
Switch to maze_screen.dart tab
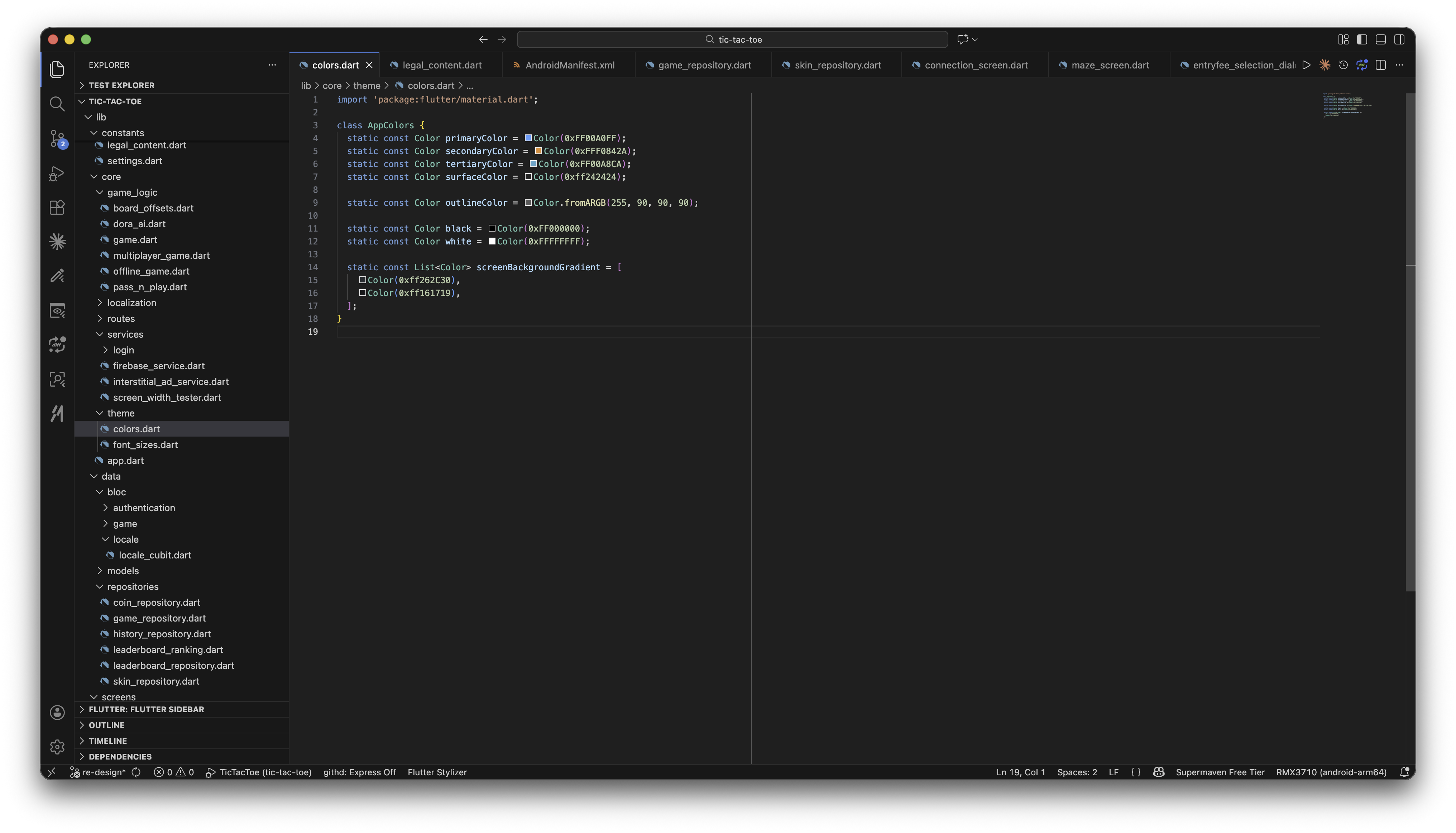click(1110, 65)
